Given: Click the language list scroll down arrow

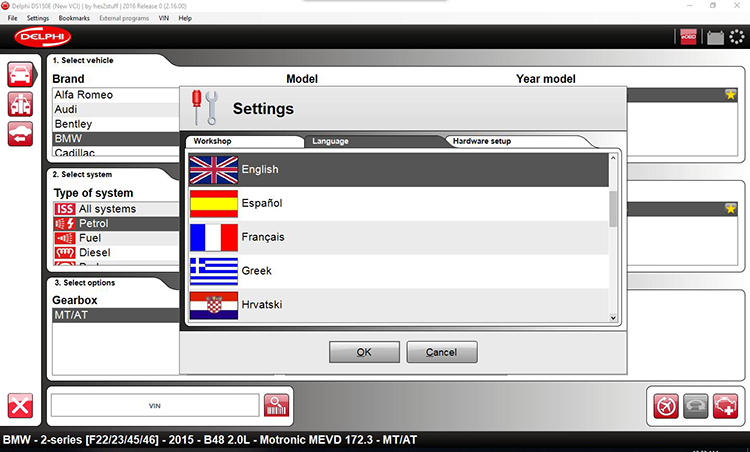Looking at the screenshot, I should [x=613, y=318].
